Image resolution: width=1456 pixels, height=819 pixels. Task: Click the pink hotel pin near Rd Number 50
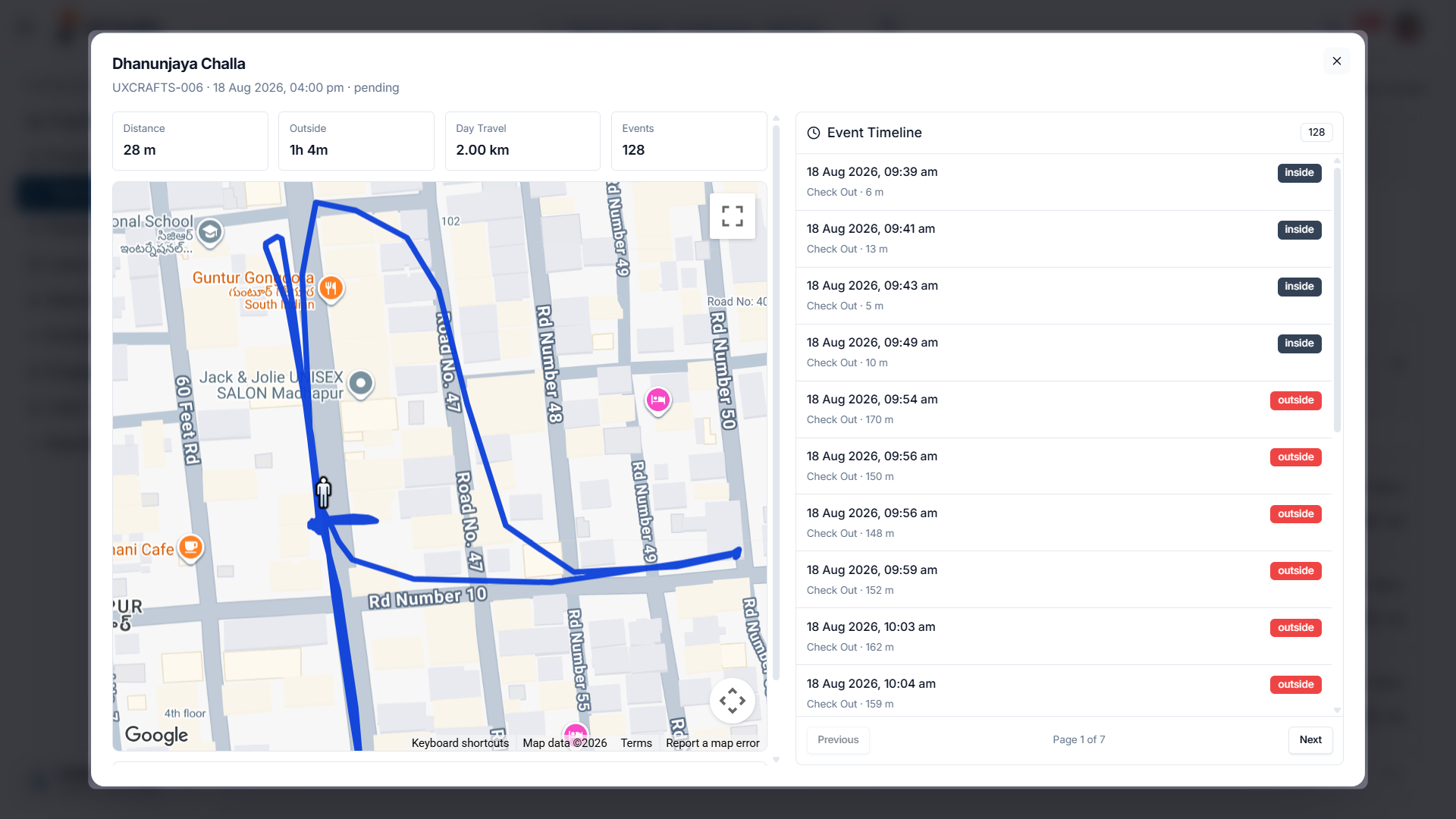[x=657, y=400]
